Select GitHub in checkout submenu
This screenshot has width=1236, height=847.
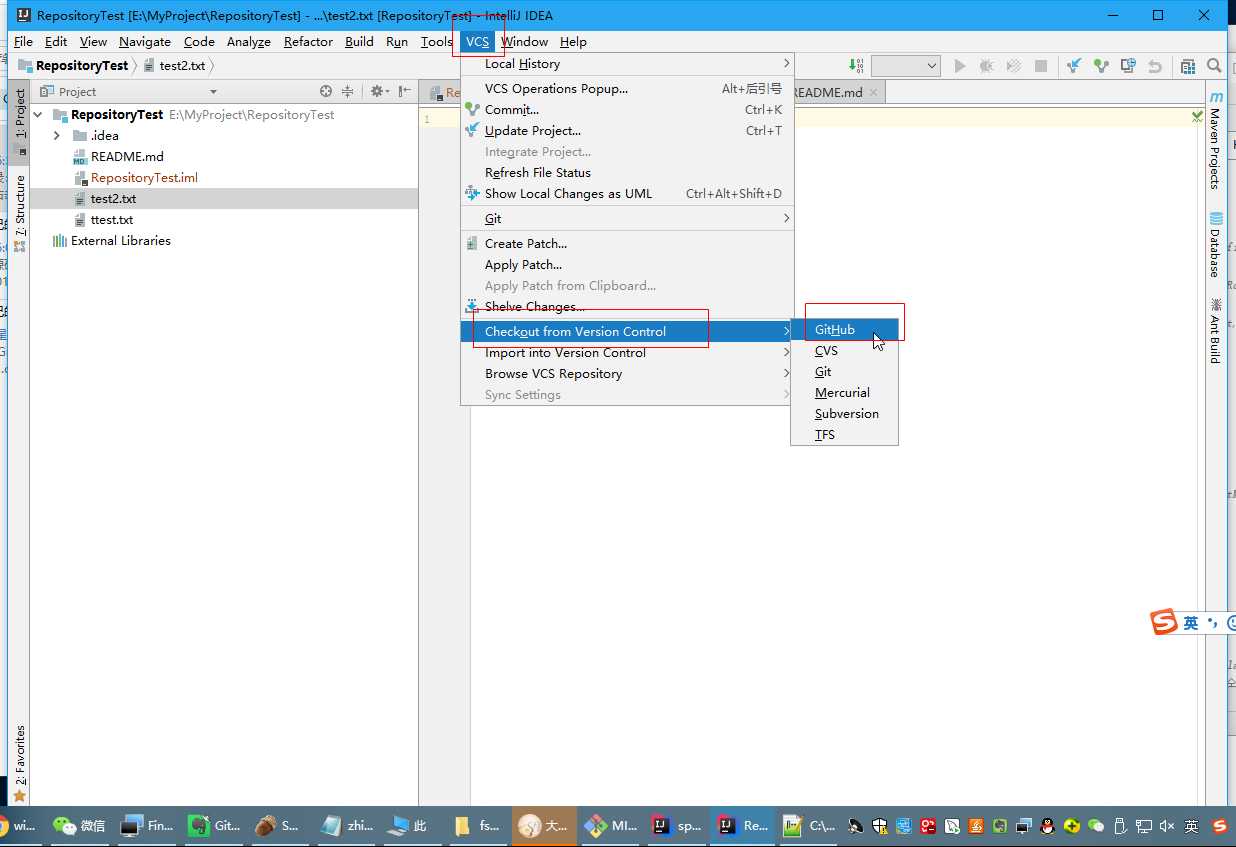coord(844,330)
